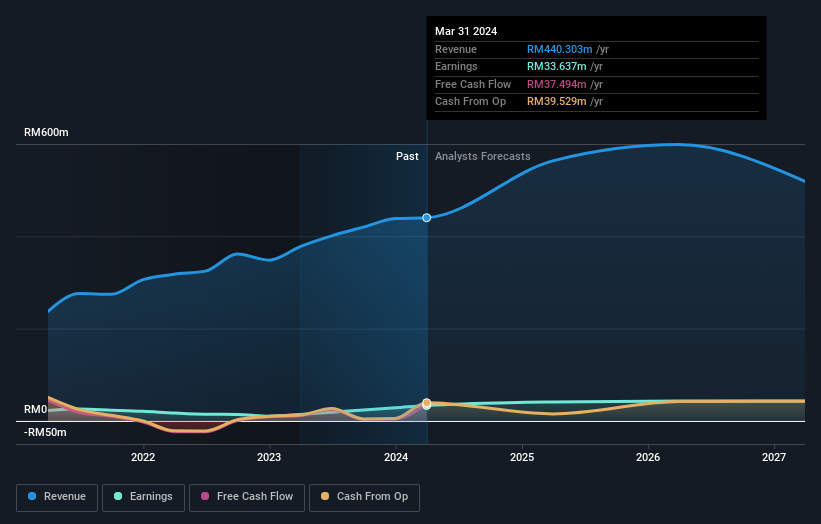Click the Revenue row label in tooltip
Image resolution: width=821 pixels, height=524 pixels.
point(456,49)
